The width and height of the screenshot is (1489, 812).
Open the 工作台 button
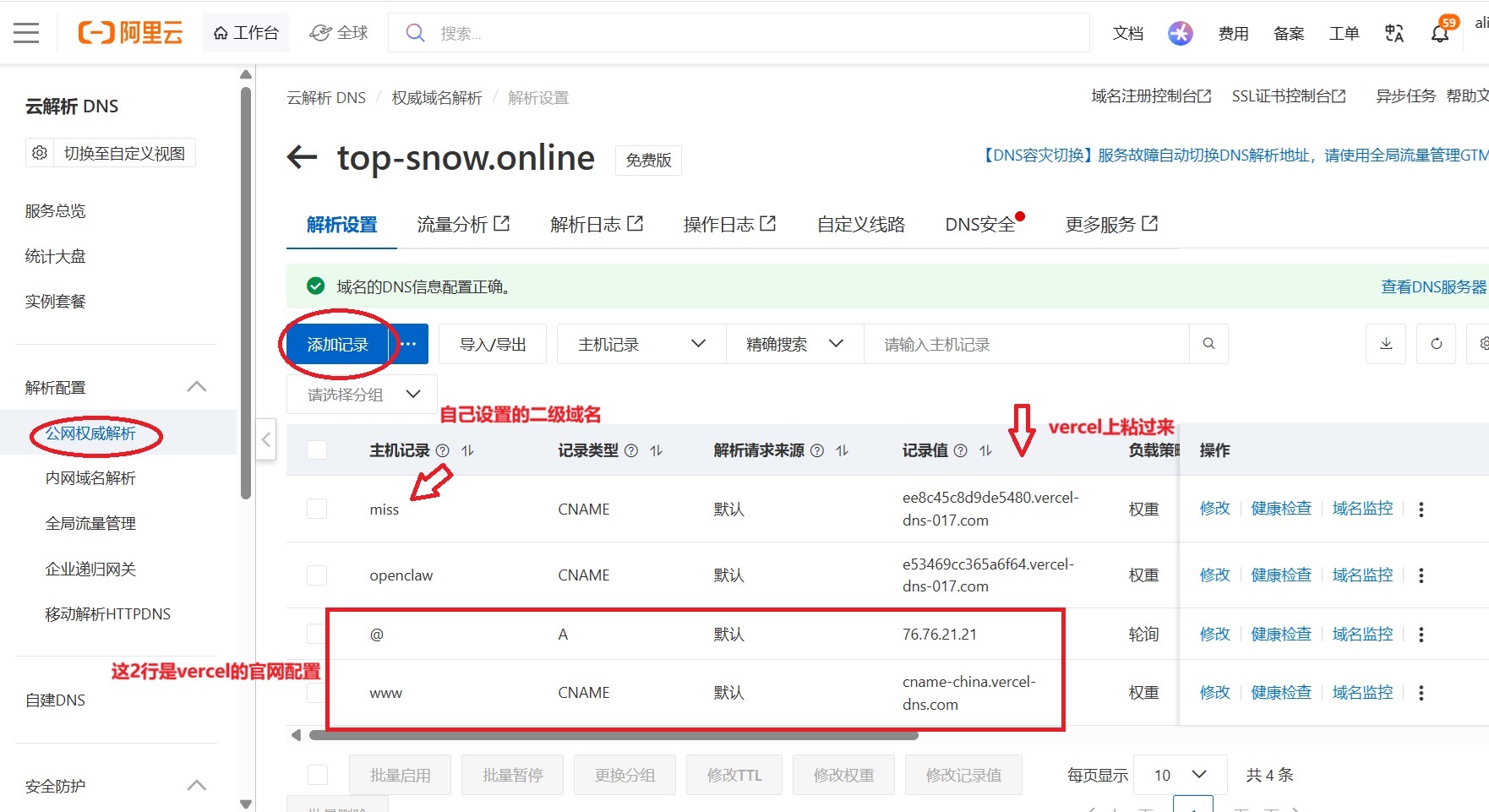coord(245,33)
